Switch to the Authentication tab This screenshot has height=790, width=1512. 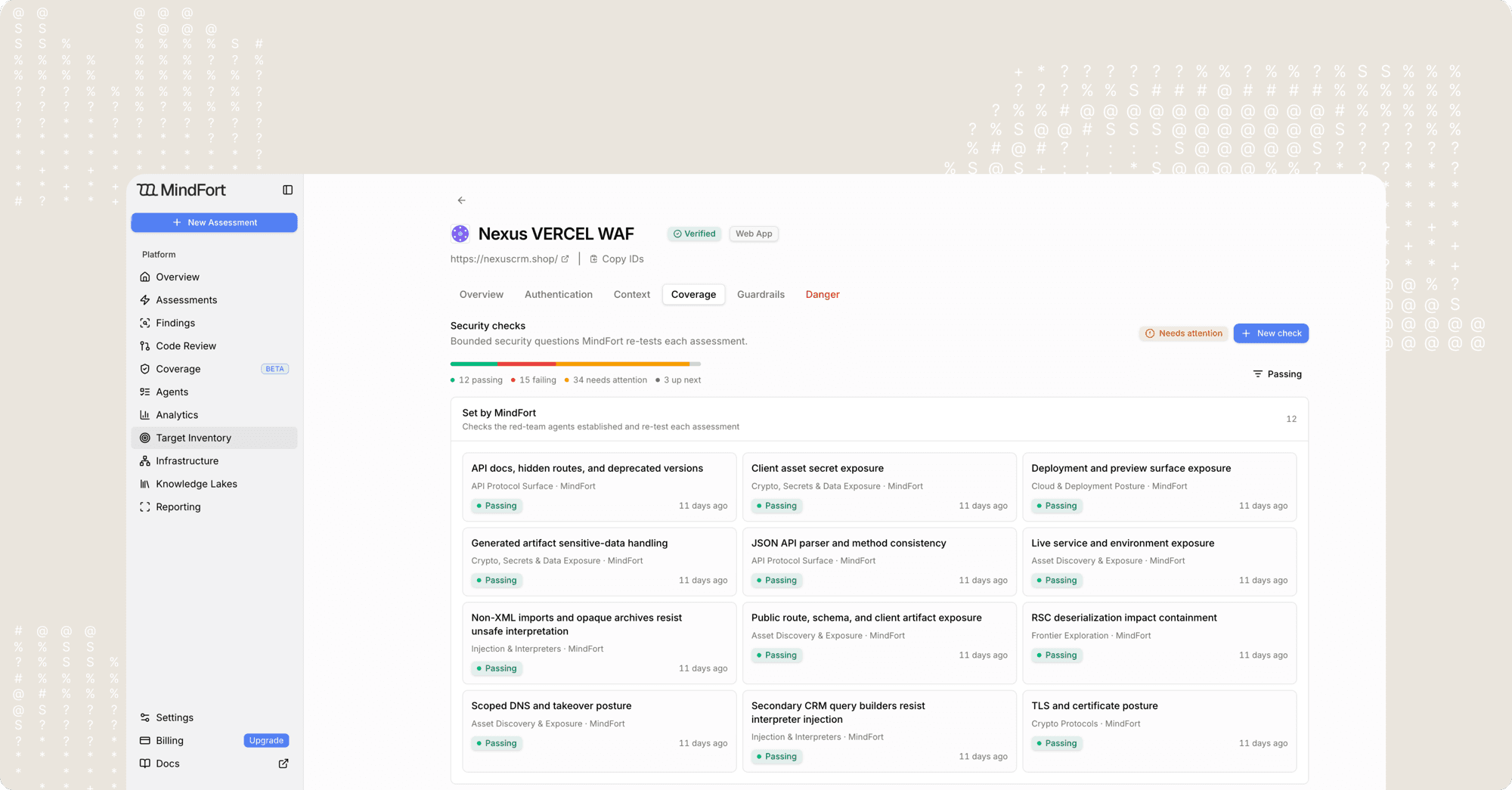[x=559, y=294]
